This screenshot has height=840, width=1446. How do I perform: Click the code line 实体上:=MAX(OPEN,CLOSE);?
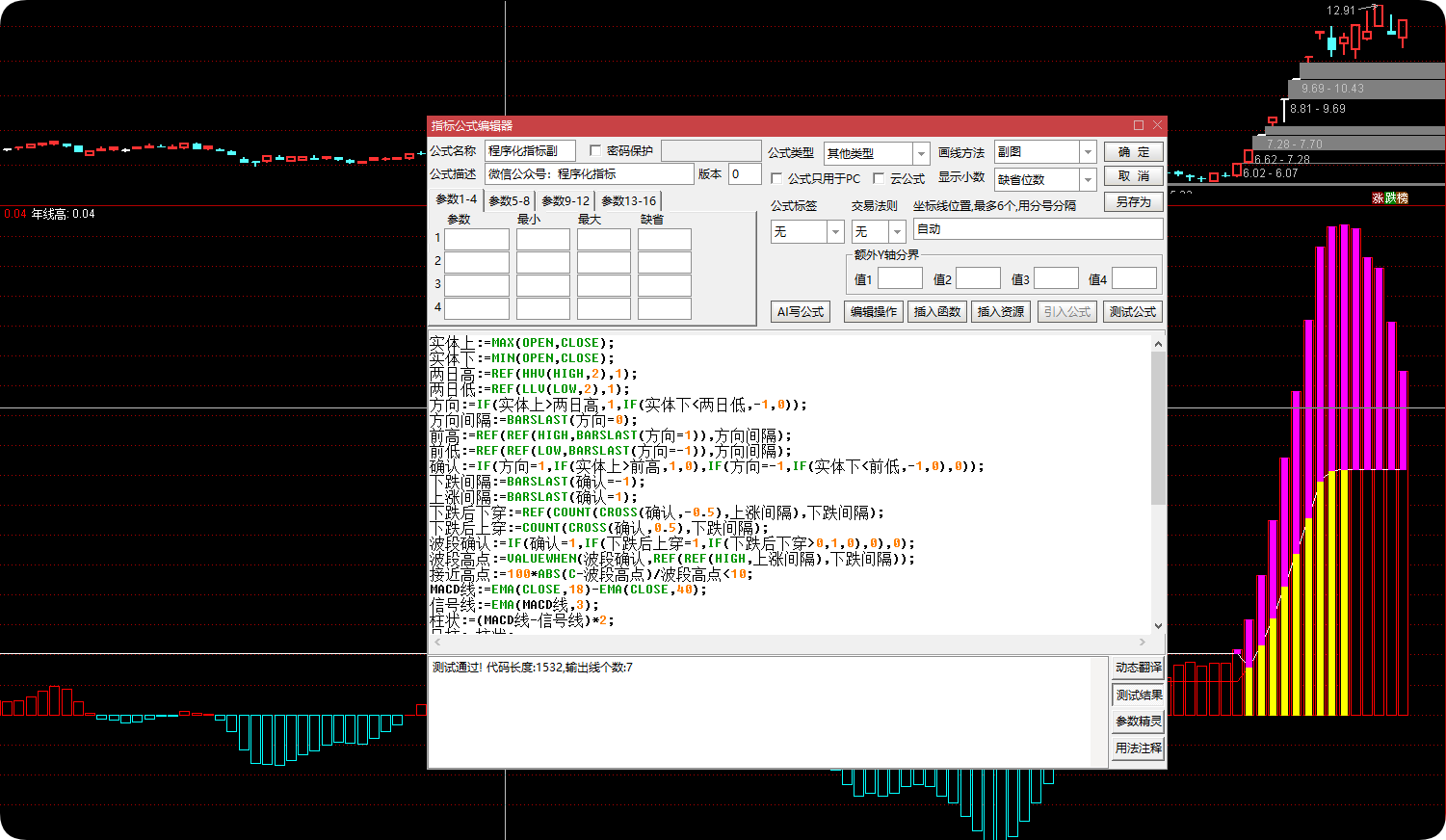[x=521, y=343]
